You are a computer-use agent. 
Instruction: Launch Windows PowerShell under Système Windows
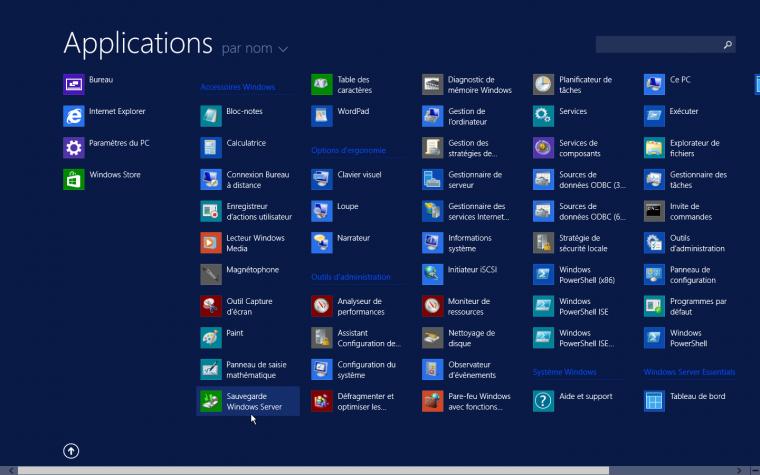[654, 338]
